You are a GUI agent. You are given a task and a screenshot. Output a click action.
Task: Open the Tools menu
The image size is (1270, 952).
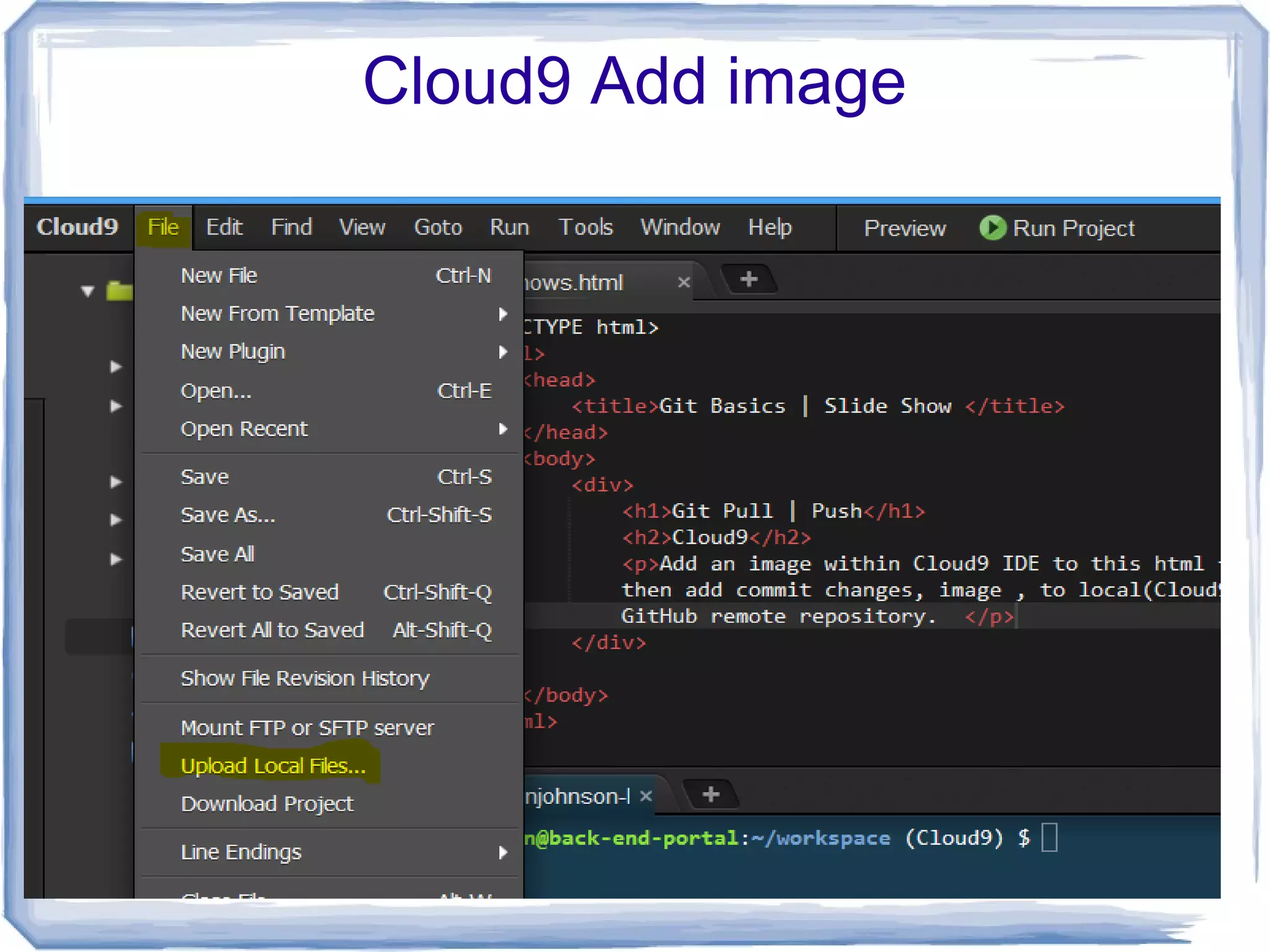pyautogui.click(x=585, y=227)
